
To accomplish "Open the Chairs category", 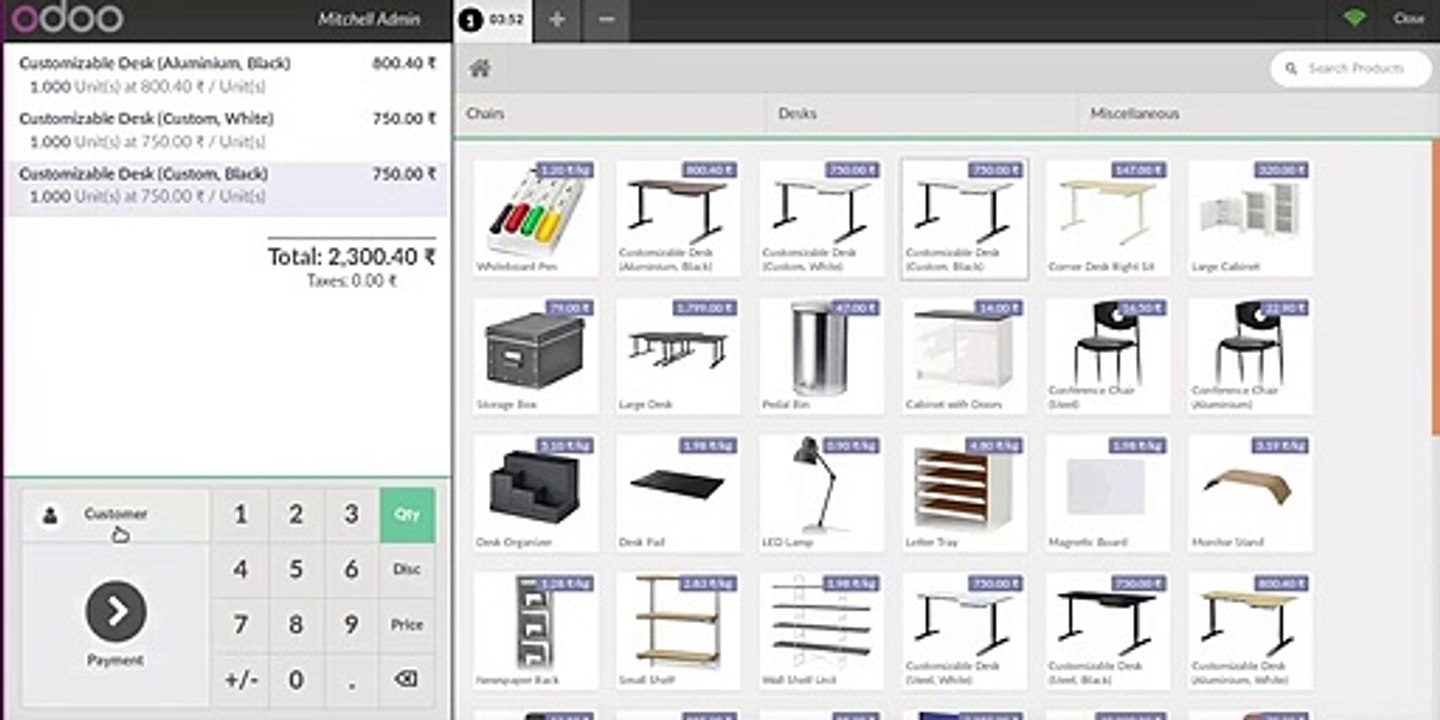I will (x=610, y=114).
